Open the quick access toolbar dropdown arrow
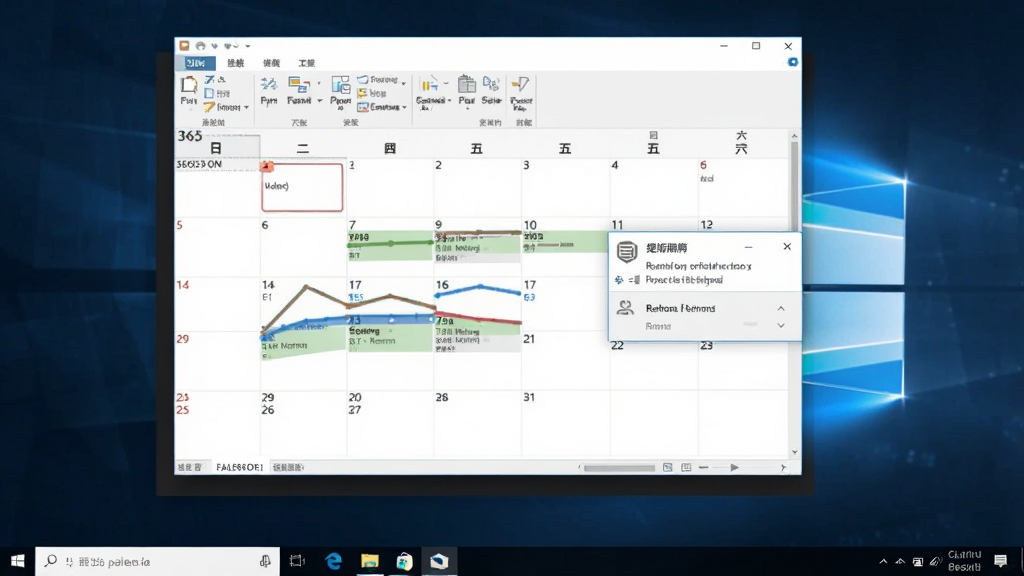1024x576 pixels. coord(248,46)
